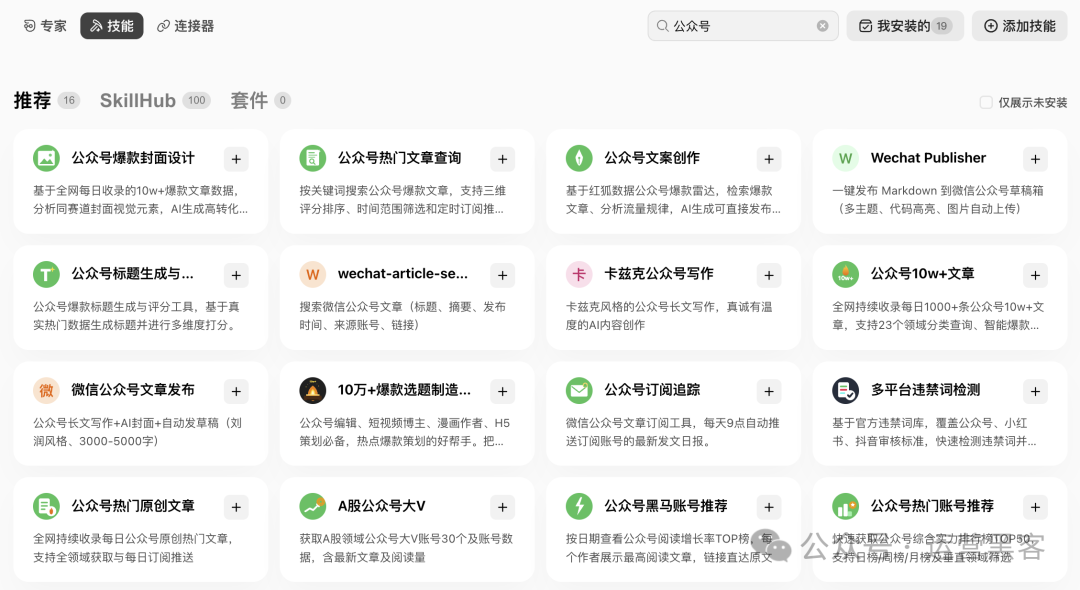Image resolution: width=1080 pixels, height=590 pixels.
Task: Click the 10万+爆款选题制造 skill icon
Action: pyautogui.click(x=313, y=390)
